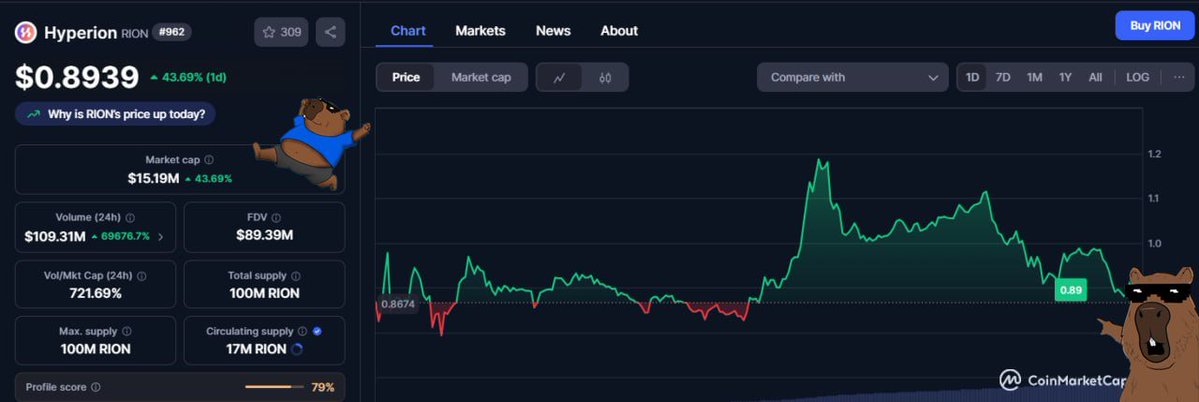The image size is (1199, 402).
Task: Select 1D time range
Action: tap(973, 77)
